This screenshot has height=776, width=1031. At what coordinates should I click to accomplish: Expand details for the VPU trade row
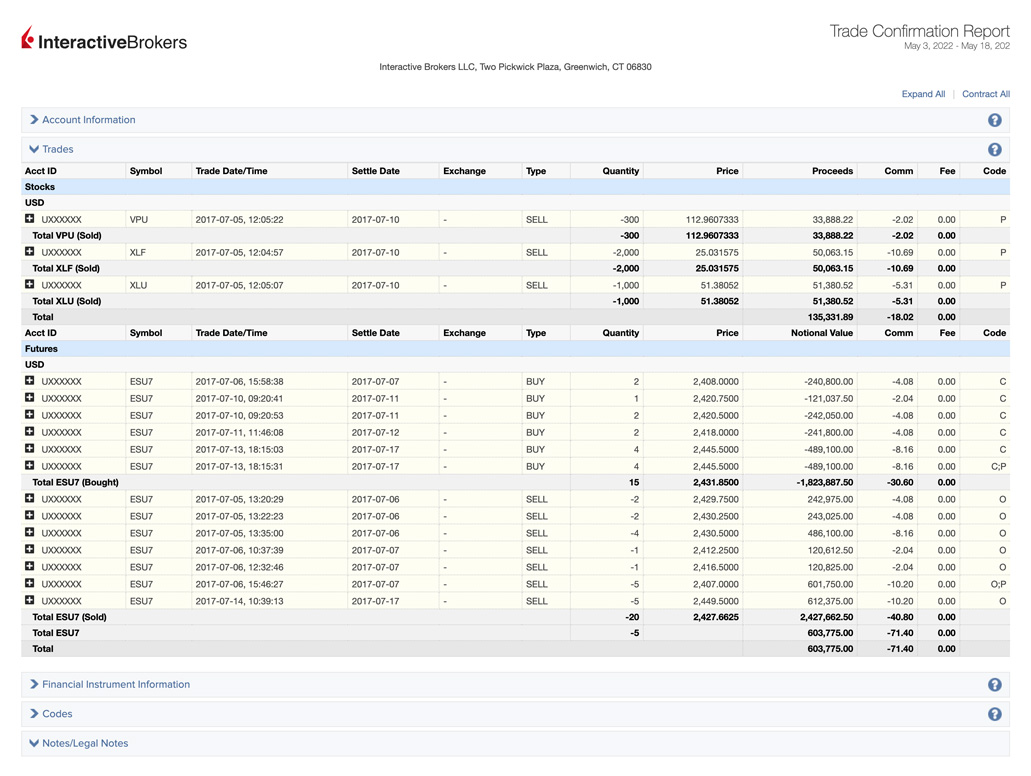click(x=30, y=219)
